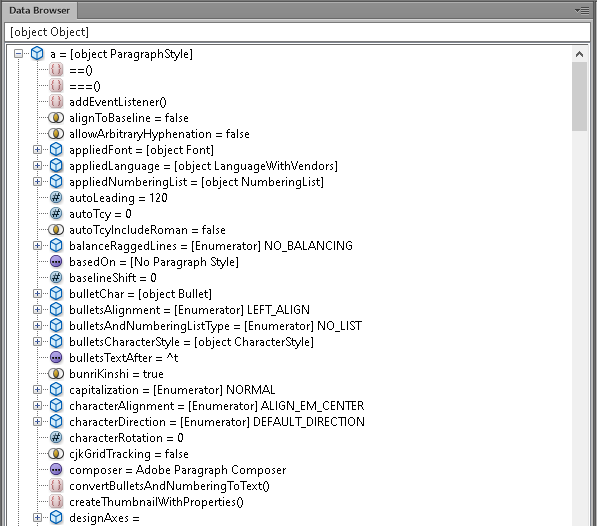Click the function icon beside ==()
The width and height of the screenshot is (597, 526).
pyautogui.click(x=56, y=70)
